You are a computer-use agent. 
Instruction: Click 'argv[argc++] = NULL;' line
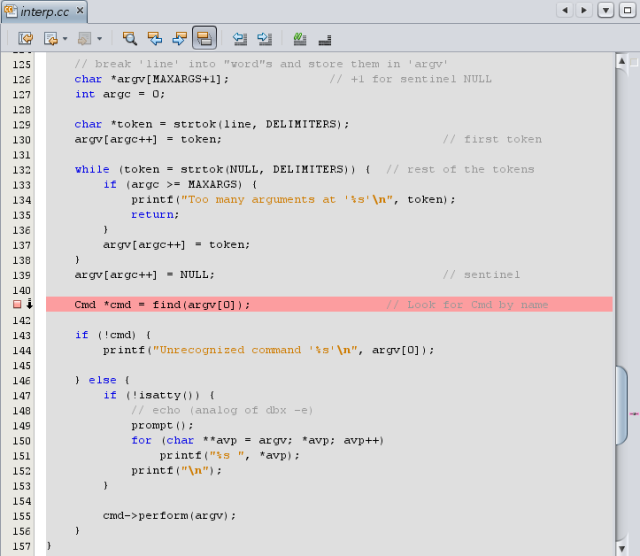144,275
